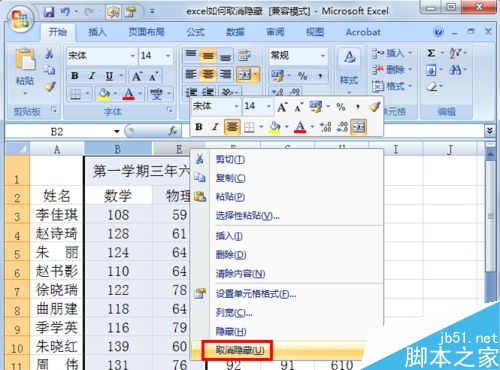Apply ribbon red font color
Screen dimensions: 500x370
click(x=128, y=94)
